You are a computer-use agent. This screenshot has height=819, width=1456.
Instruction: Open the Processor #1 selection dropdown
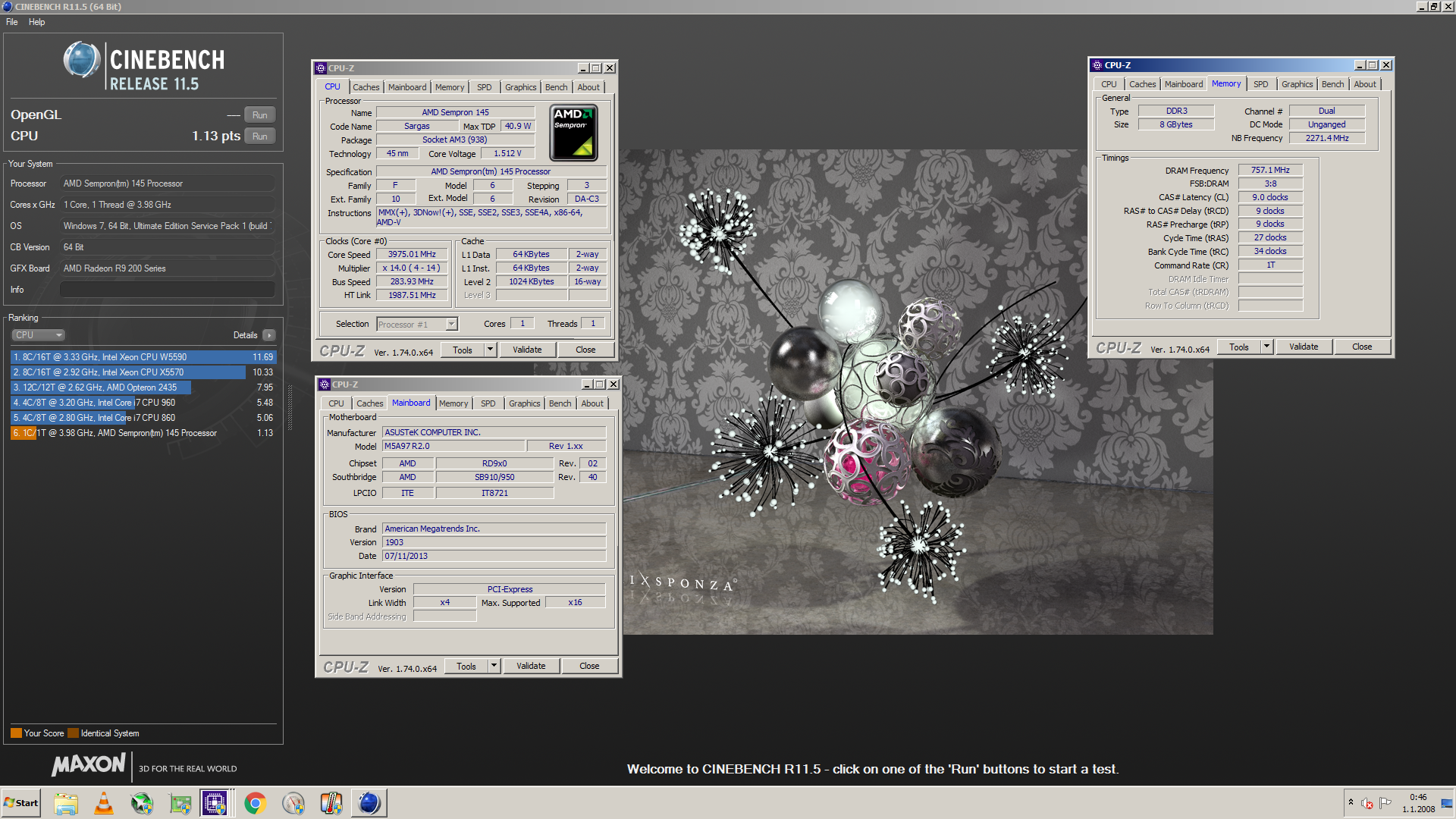417,325
